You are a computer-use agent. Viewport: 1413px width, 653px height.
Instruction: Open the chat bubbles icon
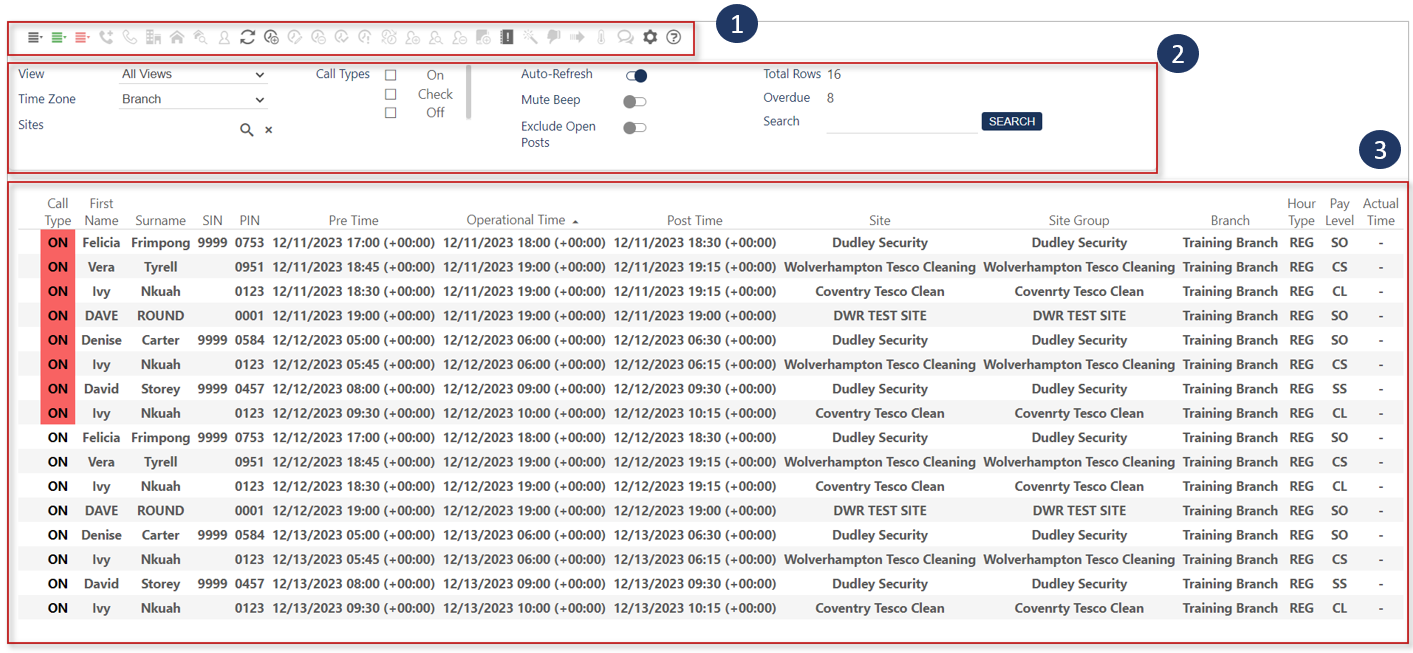pos(625,37)
